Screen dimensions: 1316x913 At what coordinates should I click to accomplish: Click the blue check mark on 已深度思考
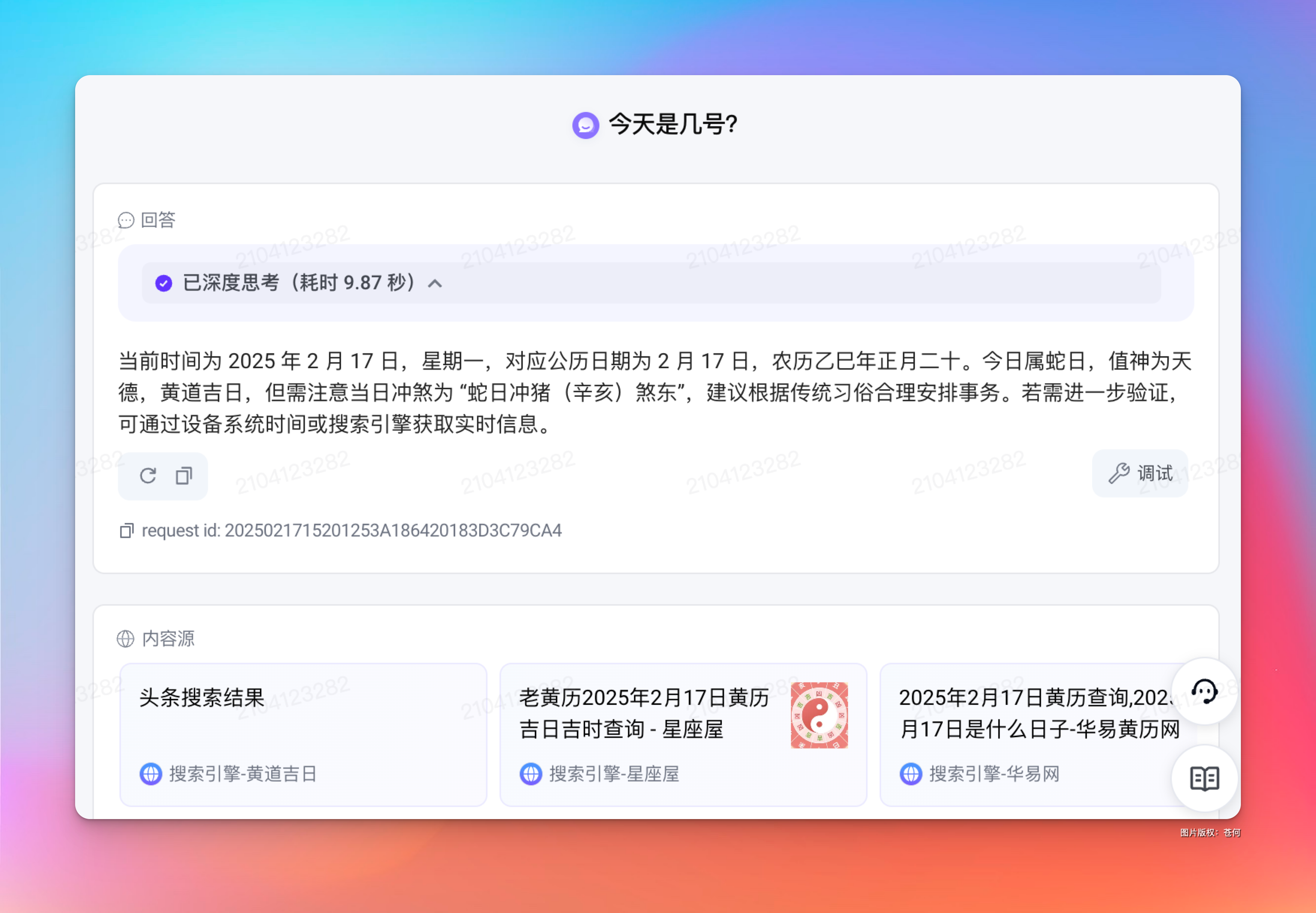coord(163,283)
